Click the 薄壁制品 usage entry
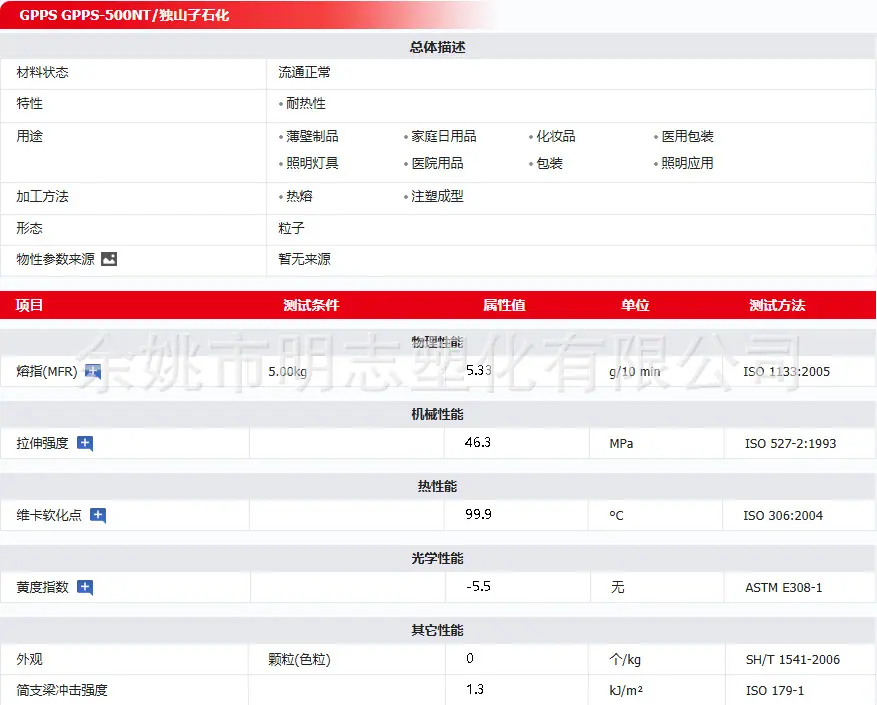The image size is (877, 705). (x=312, y=137)
